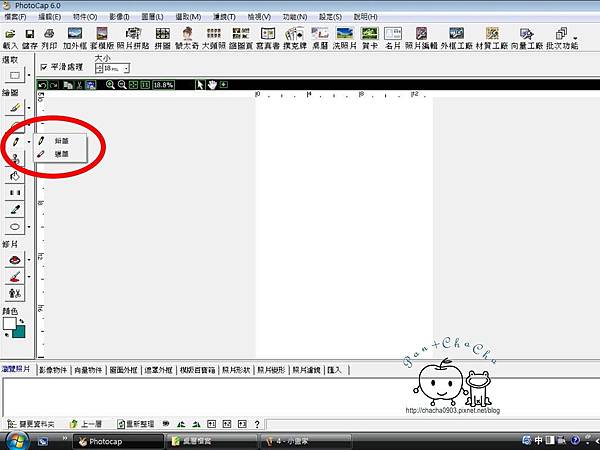Open the 向量工廠 vector factory
Screen dimensions: 600x450
tap(527, 39)
